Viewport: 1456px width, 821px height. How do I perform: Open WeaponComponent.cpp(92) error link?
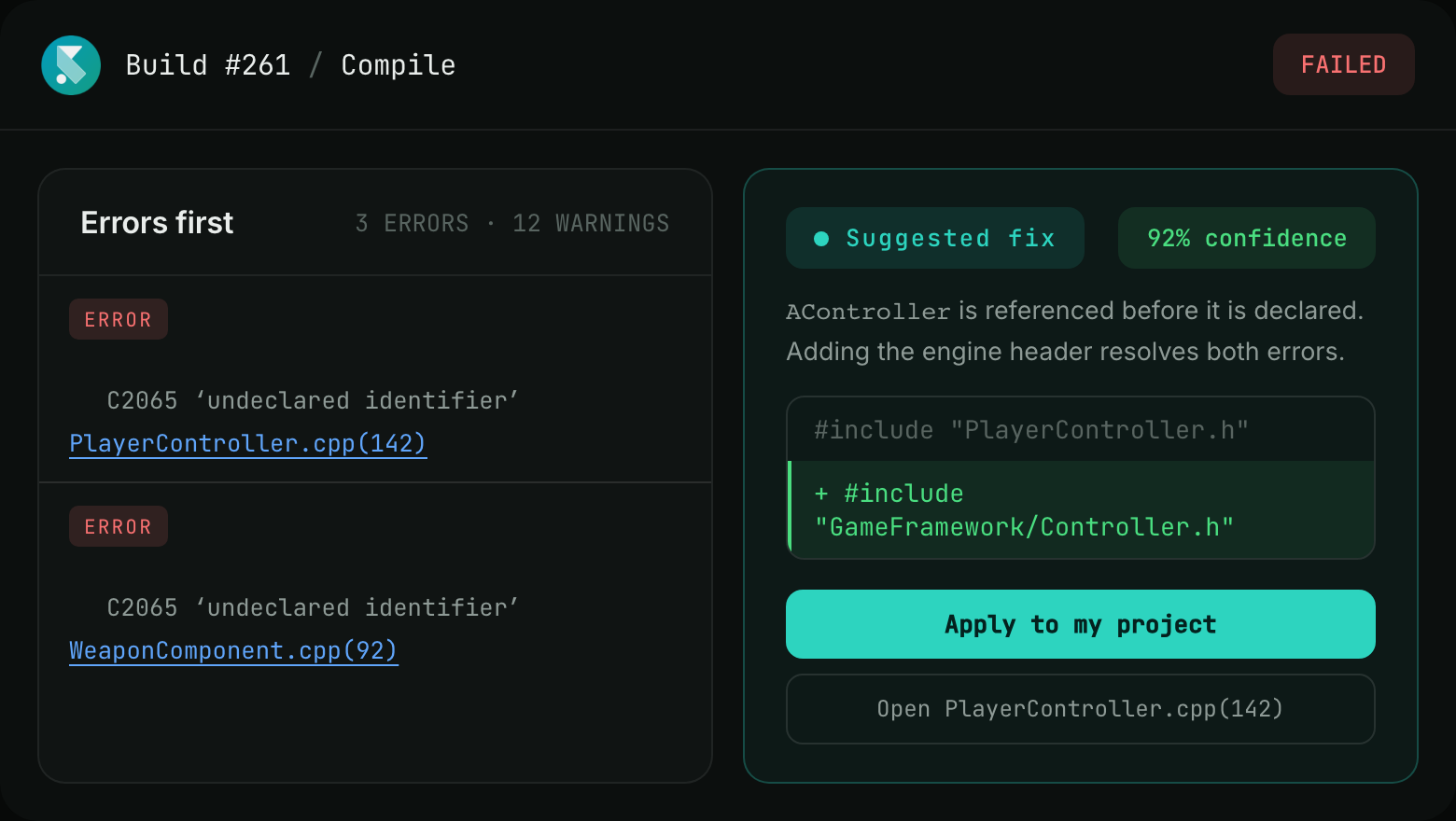click(x=233, y=650)
